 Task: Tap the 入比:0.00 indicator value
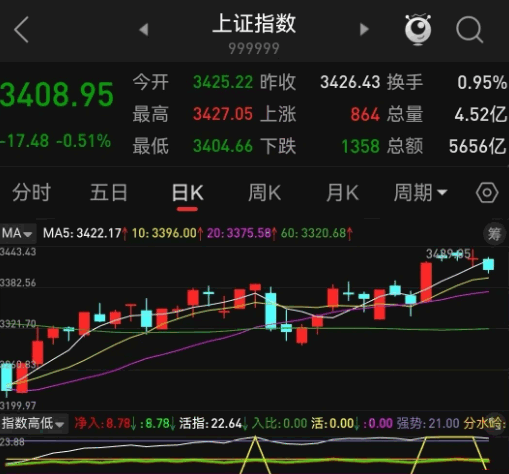tap(279, 424)
